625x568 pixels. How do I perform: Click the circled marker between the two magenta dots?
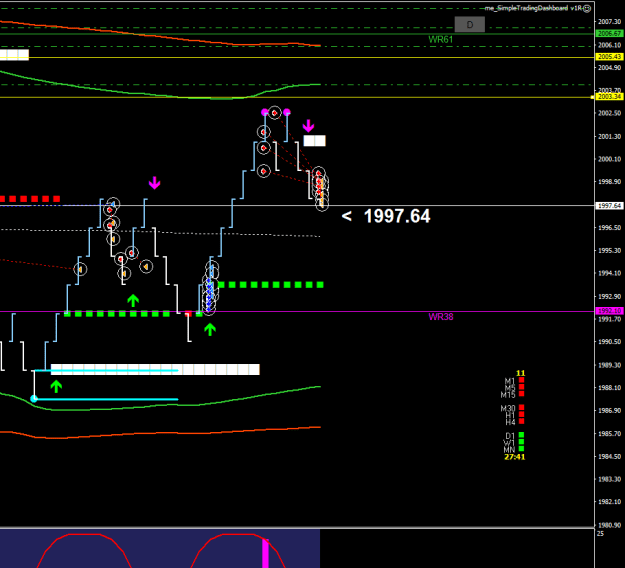click(275, 113)
